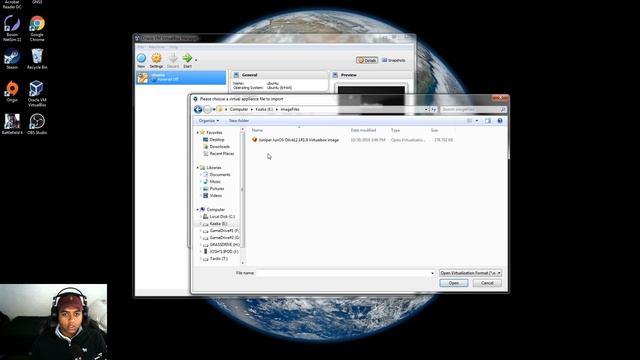The height and width of the screenshot is (360, 640).
Task: Click the Back arrow in file dialog
Action: [x=198, y=109]
